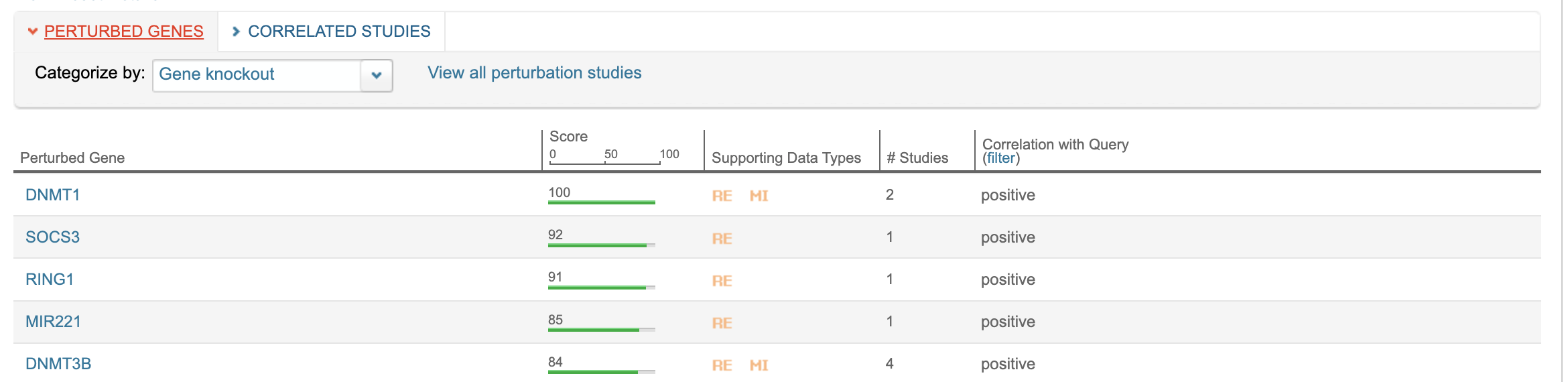Open the DNMT3B gene link
The image size is (1568, 382).
click(58, 364)
